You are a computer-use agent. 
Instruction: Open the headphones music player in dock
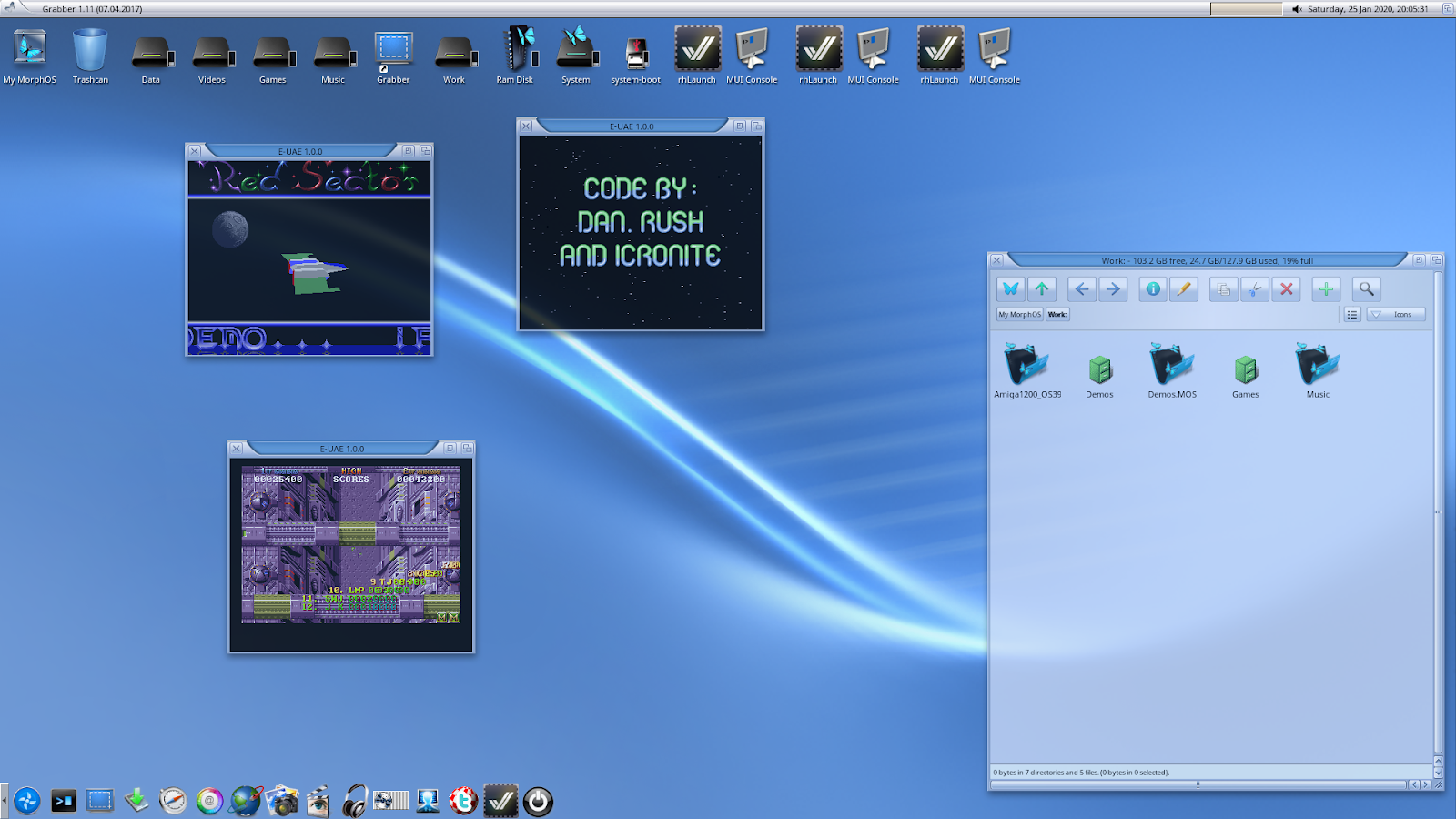tap(355, 801)
